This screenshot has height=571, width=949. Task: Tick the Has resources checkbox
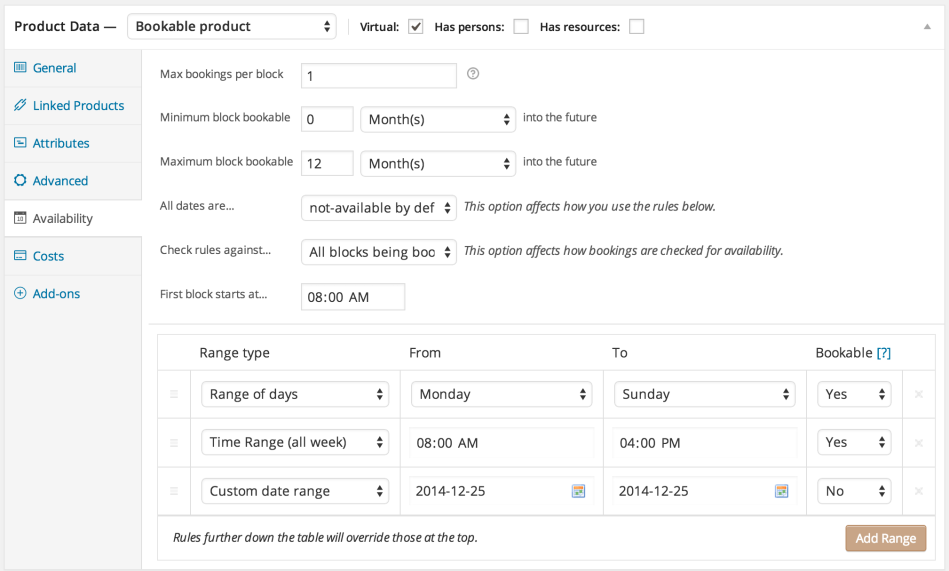(636, 27)
